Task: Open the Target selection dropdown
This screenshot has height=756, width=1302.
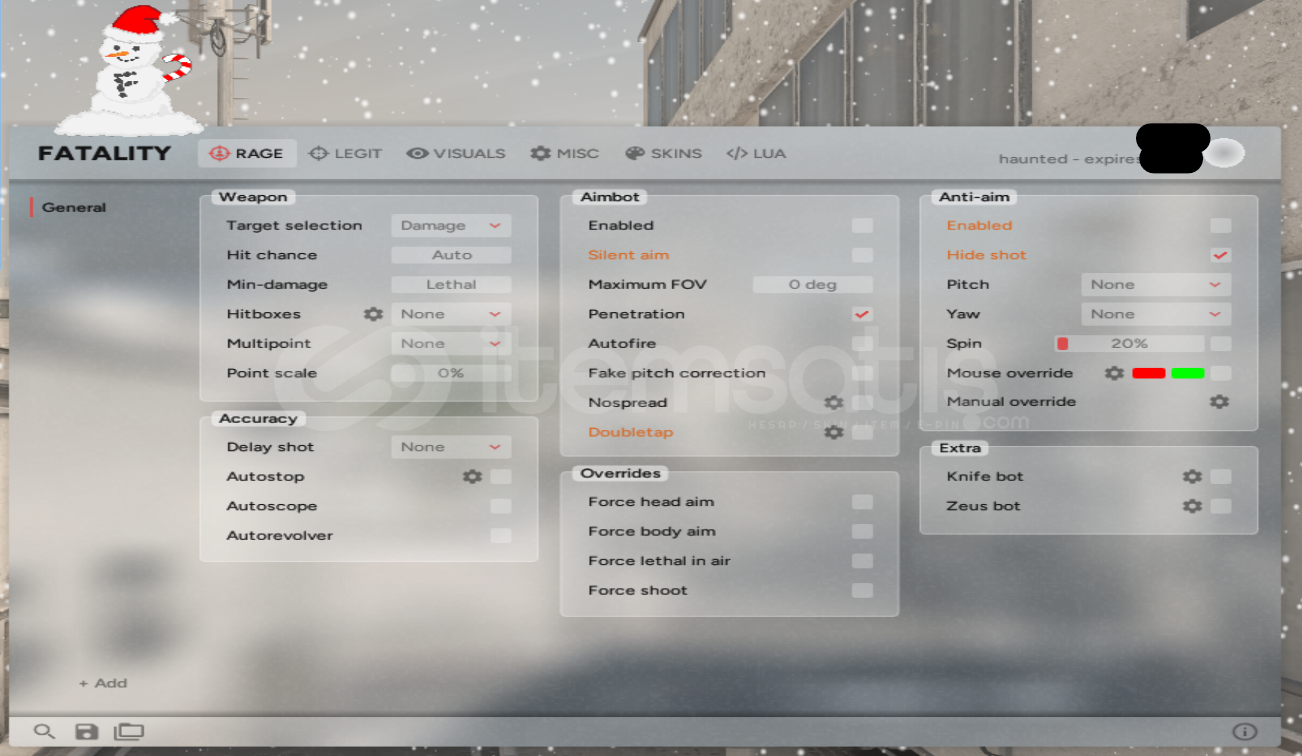Action: coord(451,226)
